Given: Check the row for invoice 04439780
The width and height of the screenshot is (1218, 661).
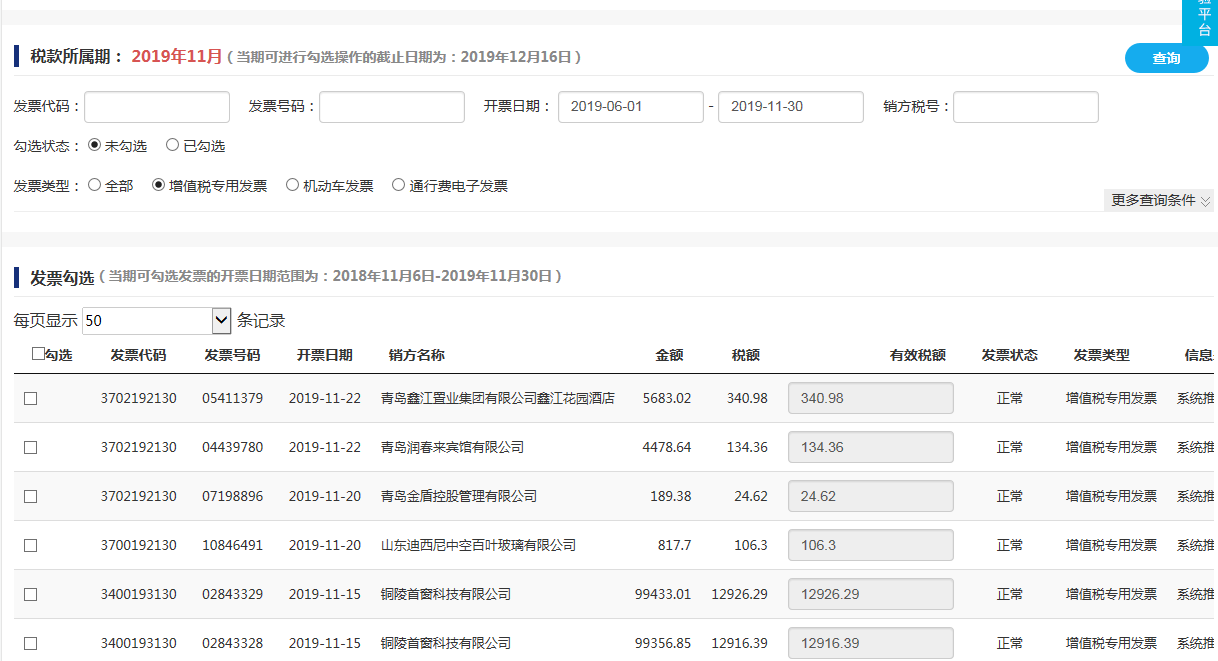Looking at the screenshot, I should (x=30, y=447).
